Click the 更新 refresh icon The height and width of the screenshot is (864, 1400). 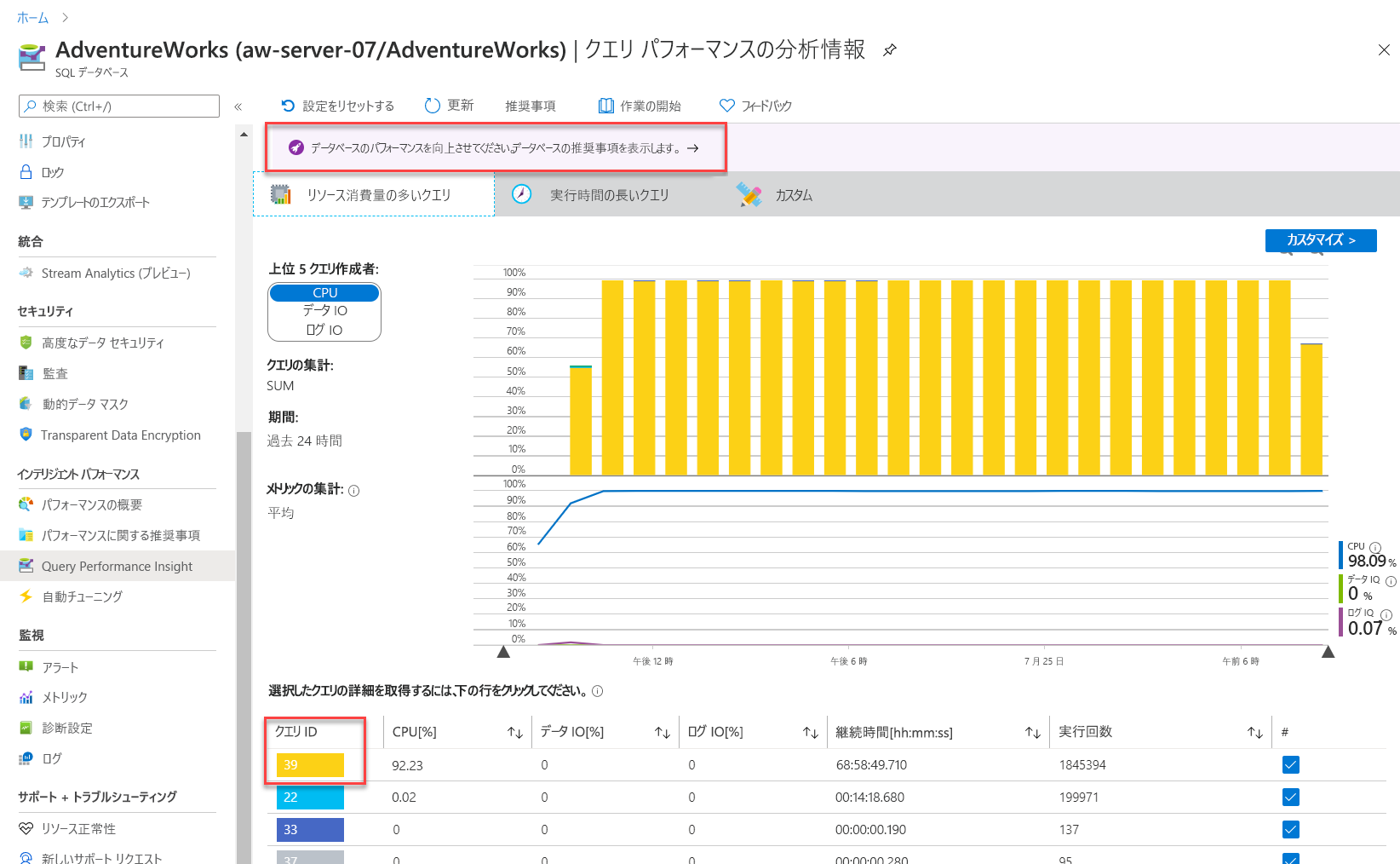[x=433, y=106]
